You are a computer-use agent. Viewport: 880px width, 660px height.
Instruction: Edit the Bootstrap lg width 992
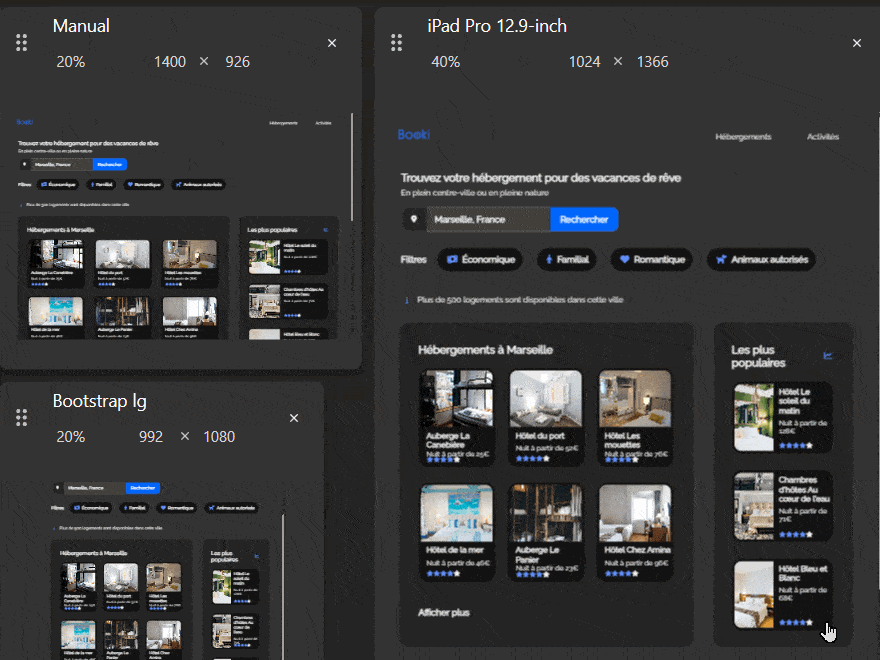tap(151, 437)
